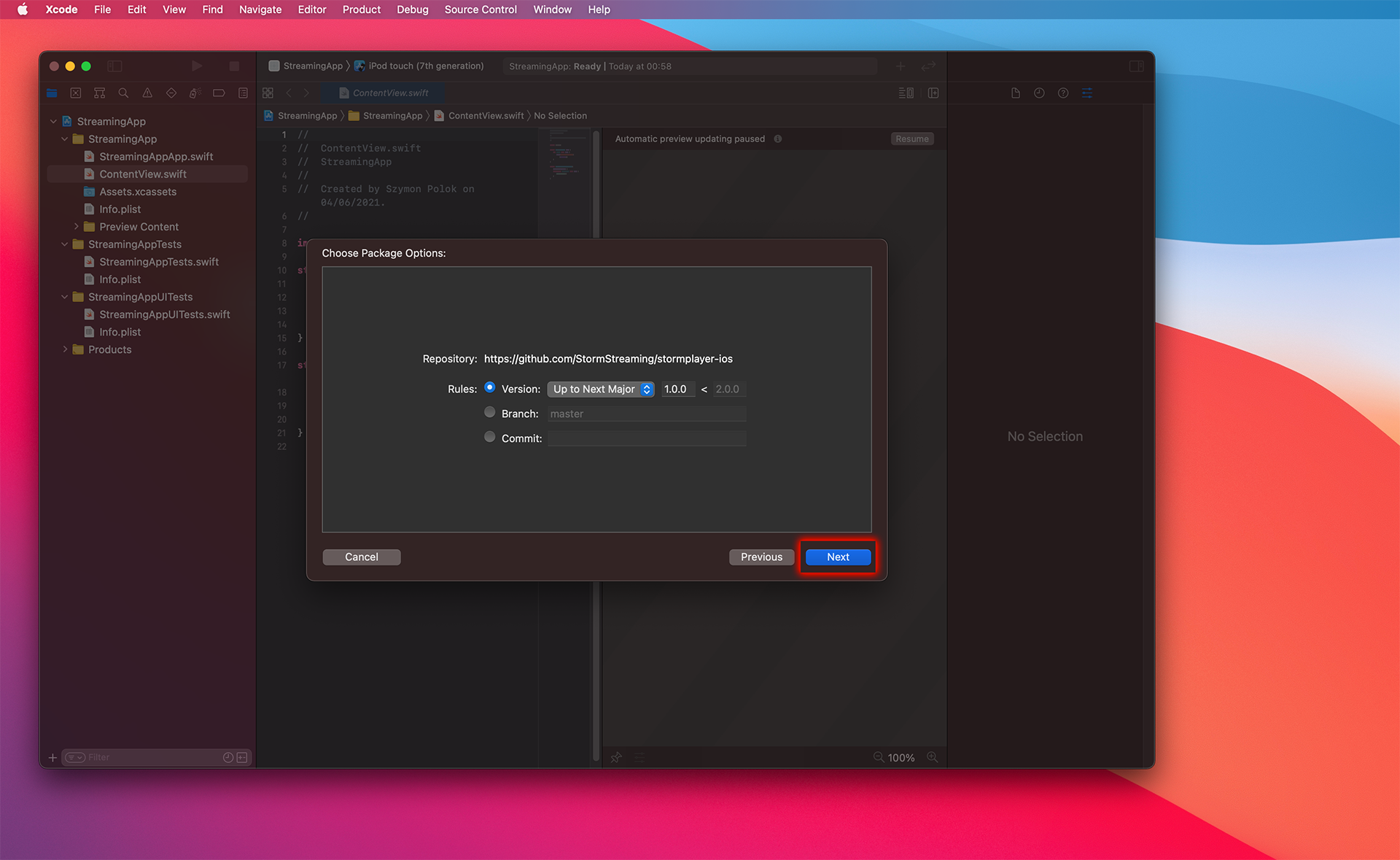The width and height of the screenshot is (1400, 860).
Task: Open the Test navigator diamond icon
Action: (x=171, y=93)
